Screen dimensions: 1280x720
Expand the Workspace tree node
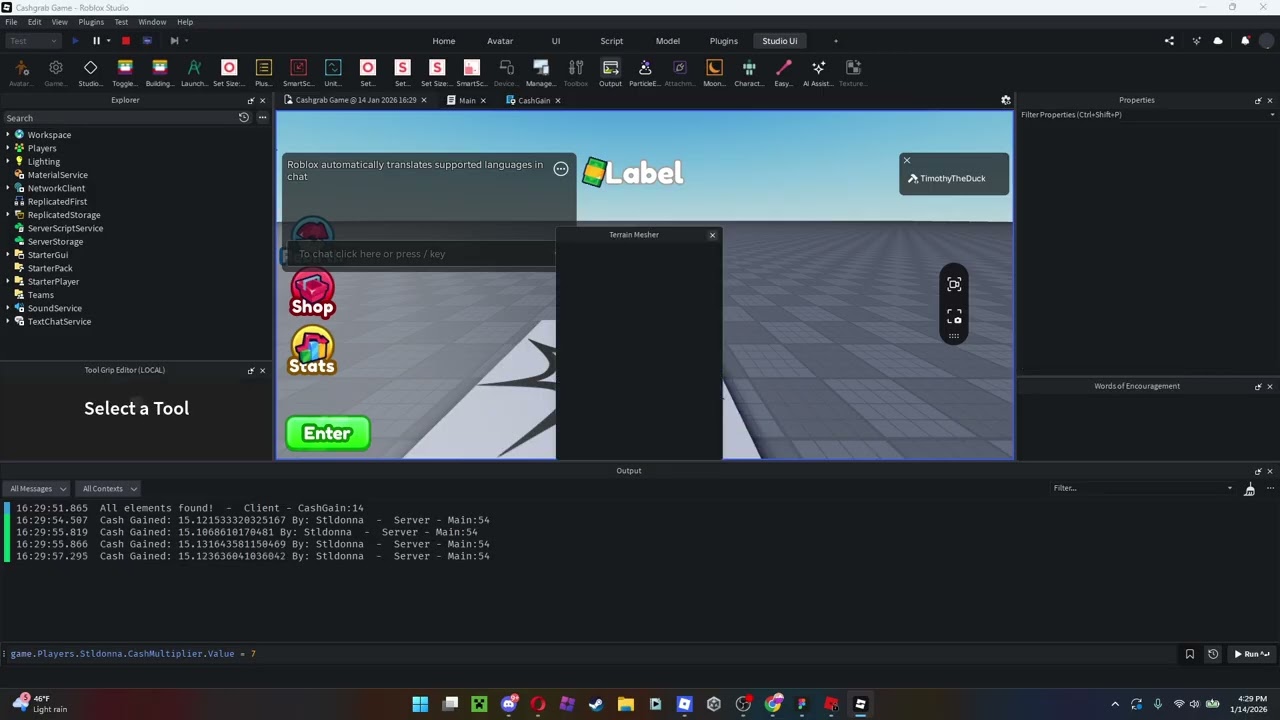(x=8, y=135)
